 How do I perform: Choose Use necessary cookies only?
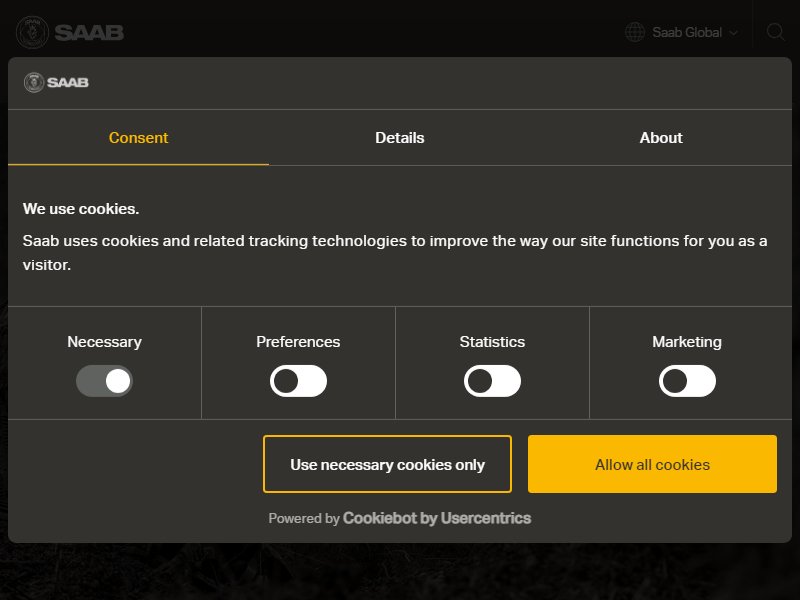coord(387,464)
